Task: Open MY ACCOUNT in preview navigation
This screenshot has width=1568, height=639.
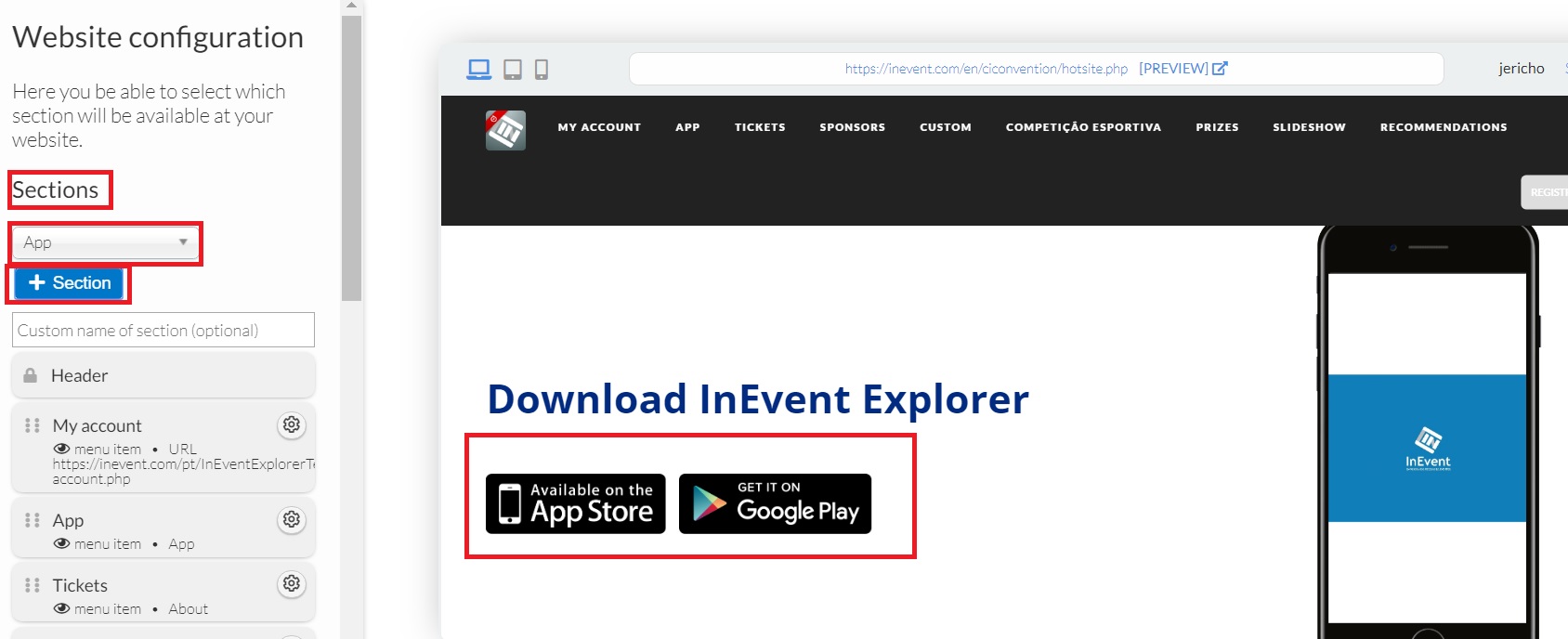Action: pyautogui.click(x=599, y=127)
